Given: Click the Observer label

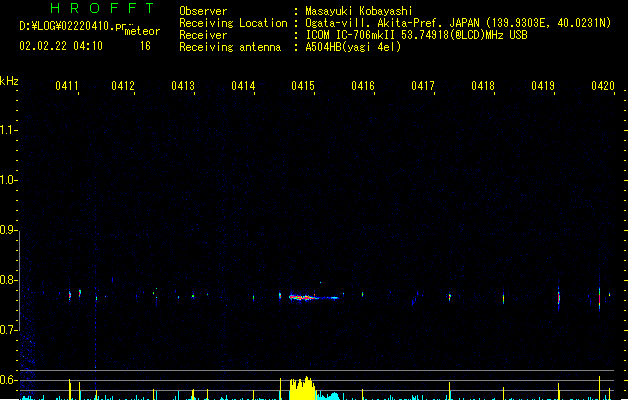Looking at the screenshot, I should tap(203, 11).
